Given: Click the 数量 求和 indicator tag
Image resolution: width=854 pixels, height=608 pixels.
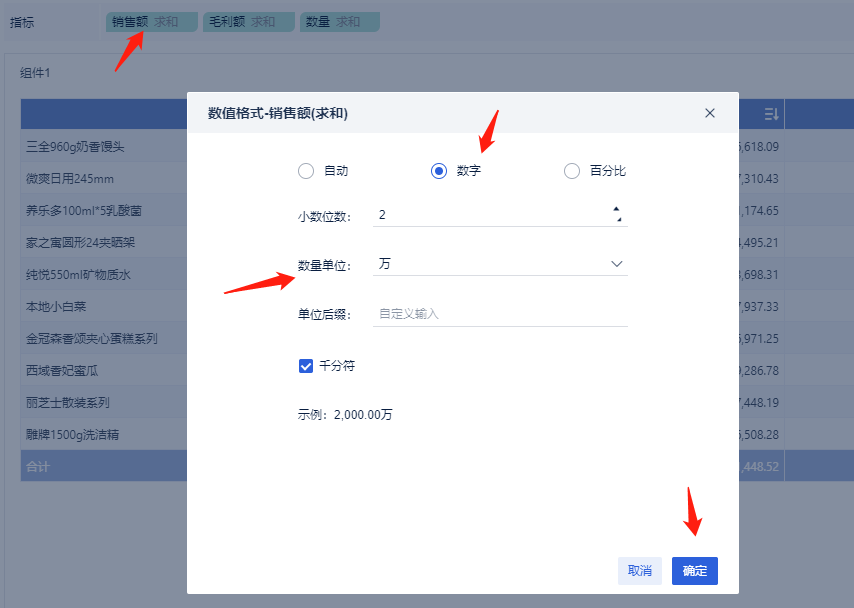Looking at the screenshot, I should 339,22.
